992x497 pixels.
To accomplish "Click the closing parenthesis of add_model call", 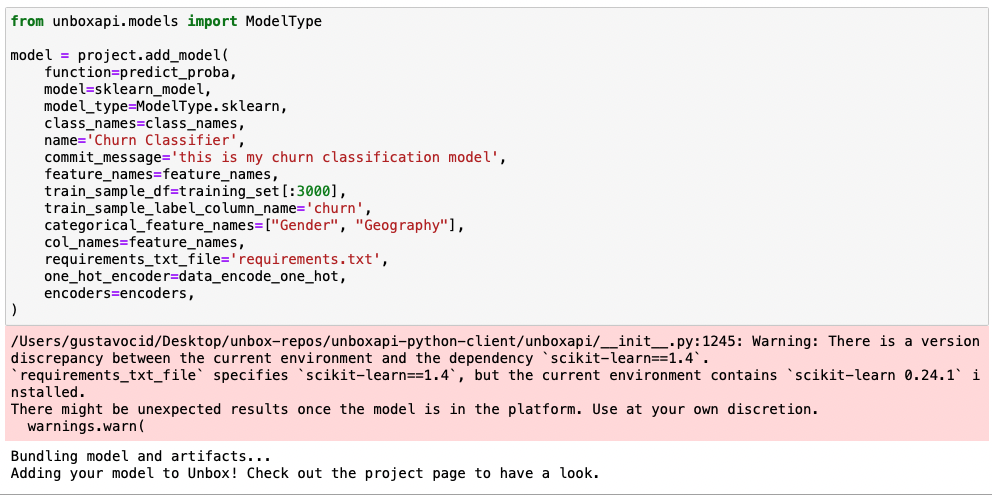I will 15,311.
